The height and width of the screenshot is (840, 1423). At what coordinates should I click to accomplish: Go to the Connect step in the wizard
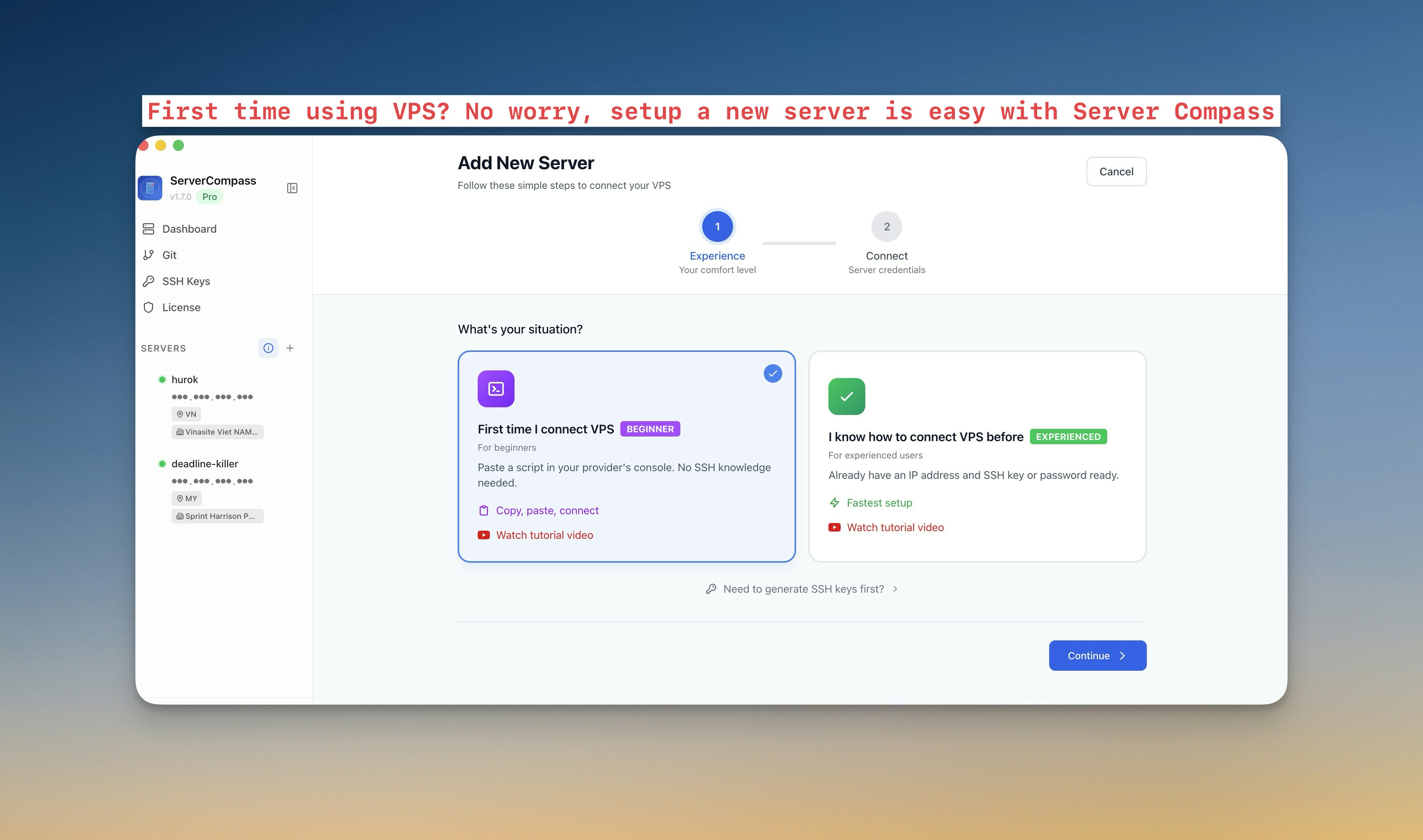pyautogui.click(x=886, y=226)
